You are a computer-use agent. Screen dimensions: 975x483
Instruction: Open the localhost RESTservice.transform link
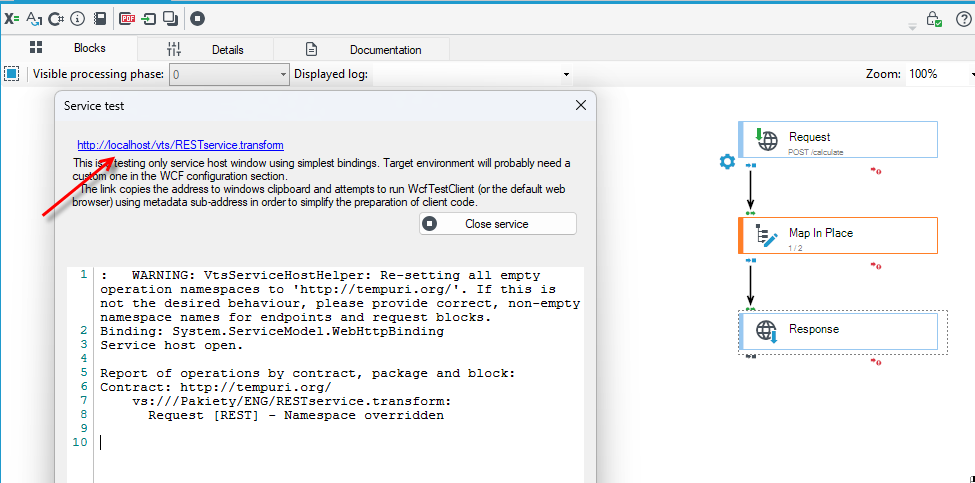pyautogui.click(x=180, y=145)
